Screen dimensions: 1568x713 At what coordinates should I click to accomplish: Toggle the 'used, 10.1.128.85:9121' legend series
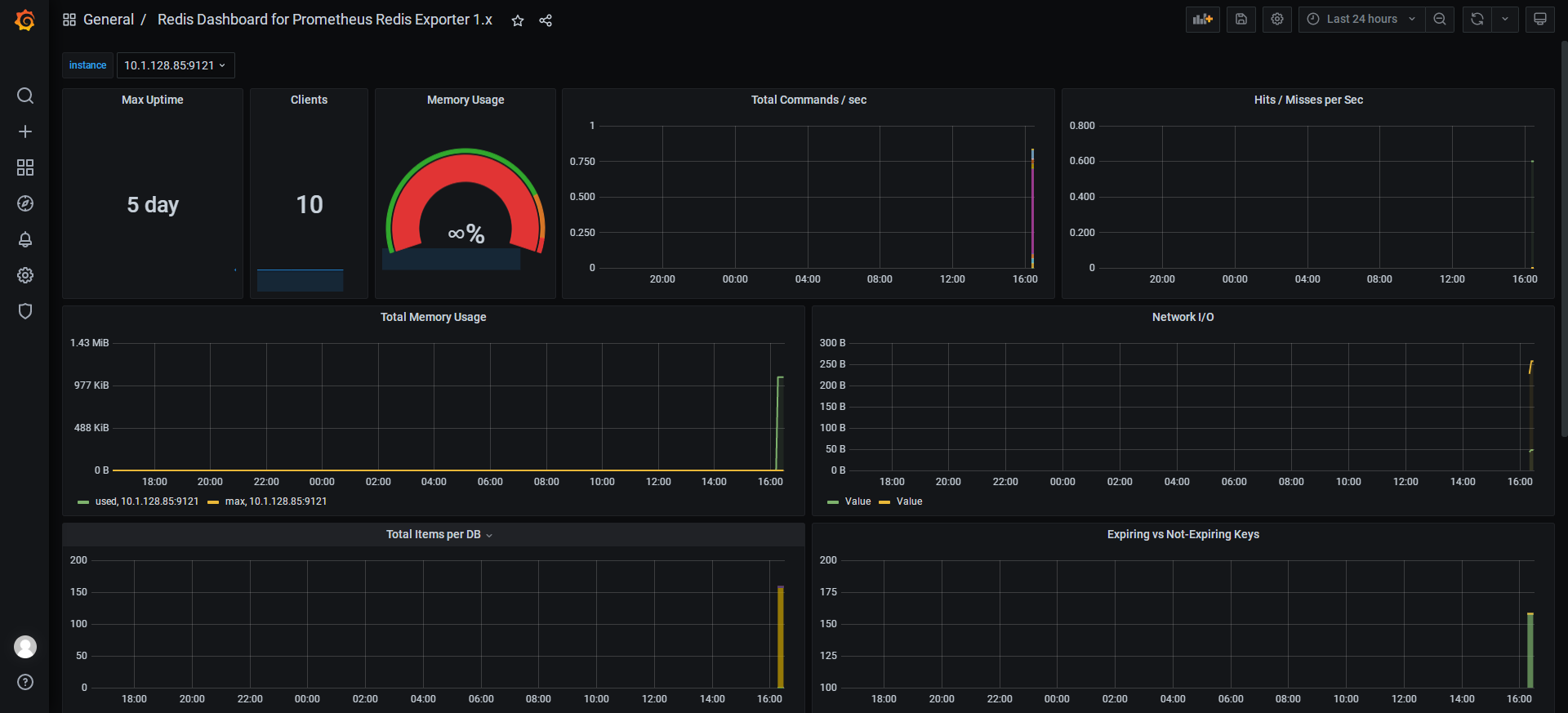click(147, 501)
